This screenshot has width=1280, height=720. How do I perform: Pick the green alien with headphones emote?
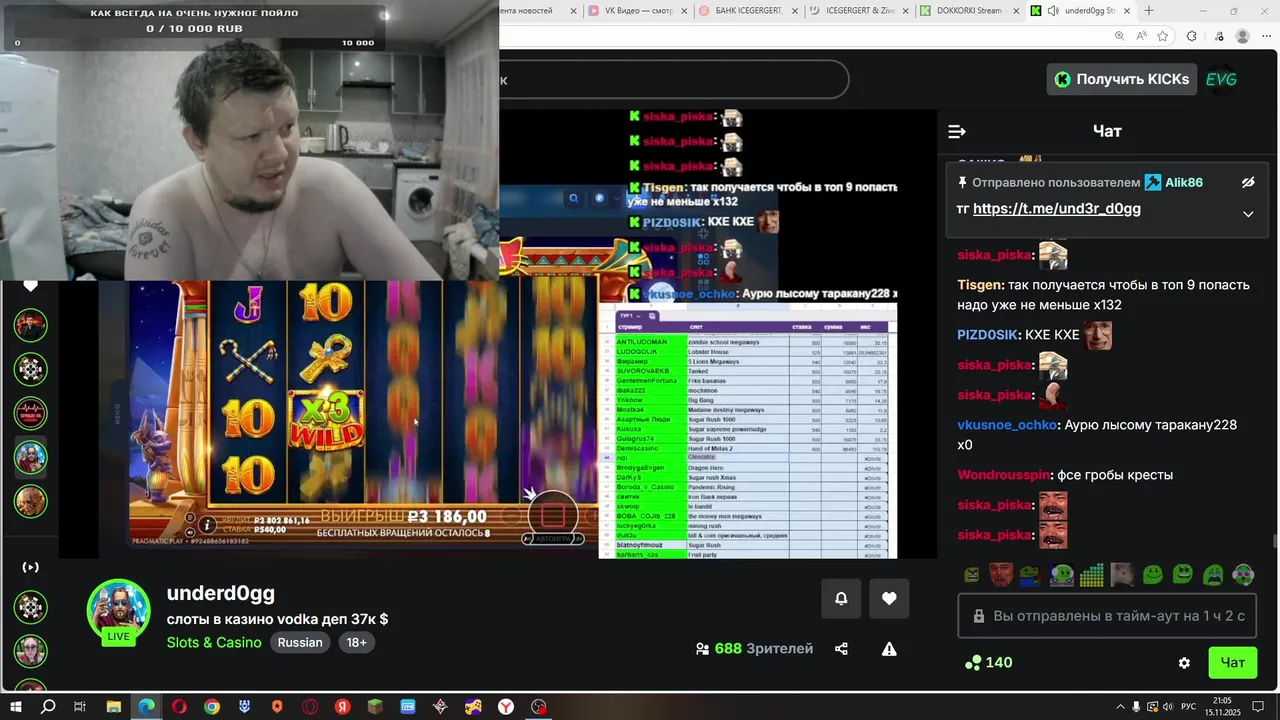pyautogui.click(x=1243, y=575)
